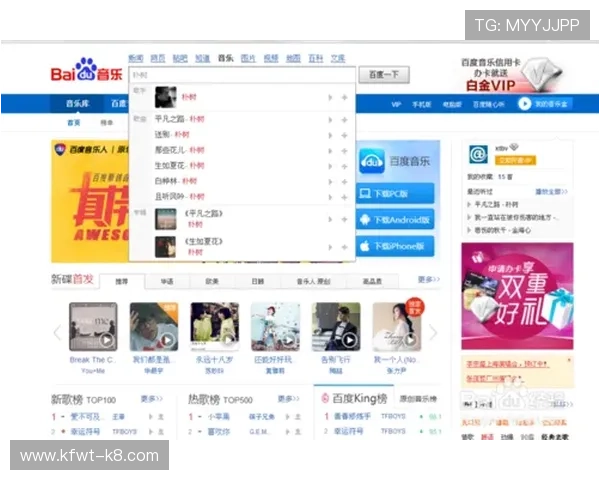Add 那些花儿 to the playlist

click(344, 151)
